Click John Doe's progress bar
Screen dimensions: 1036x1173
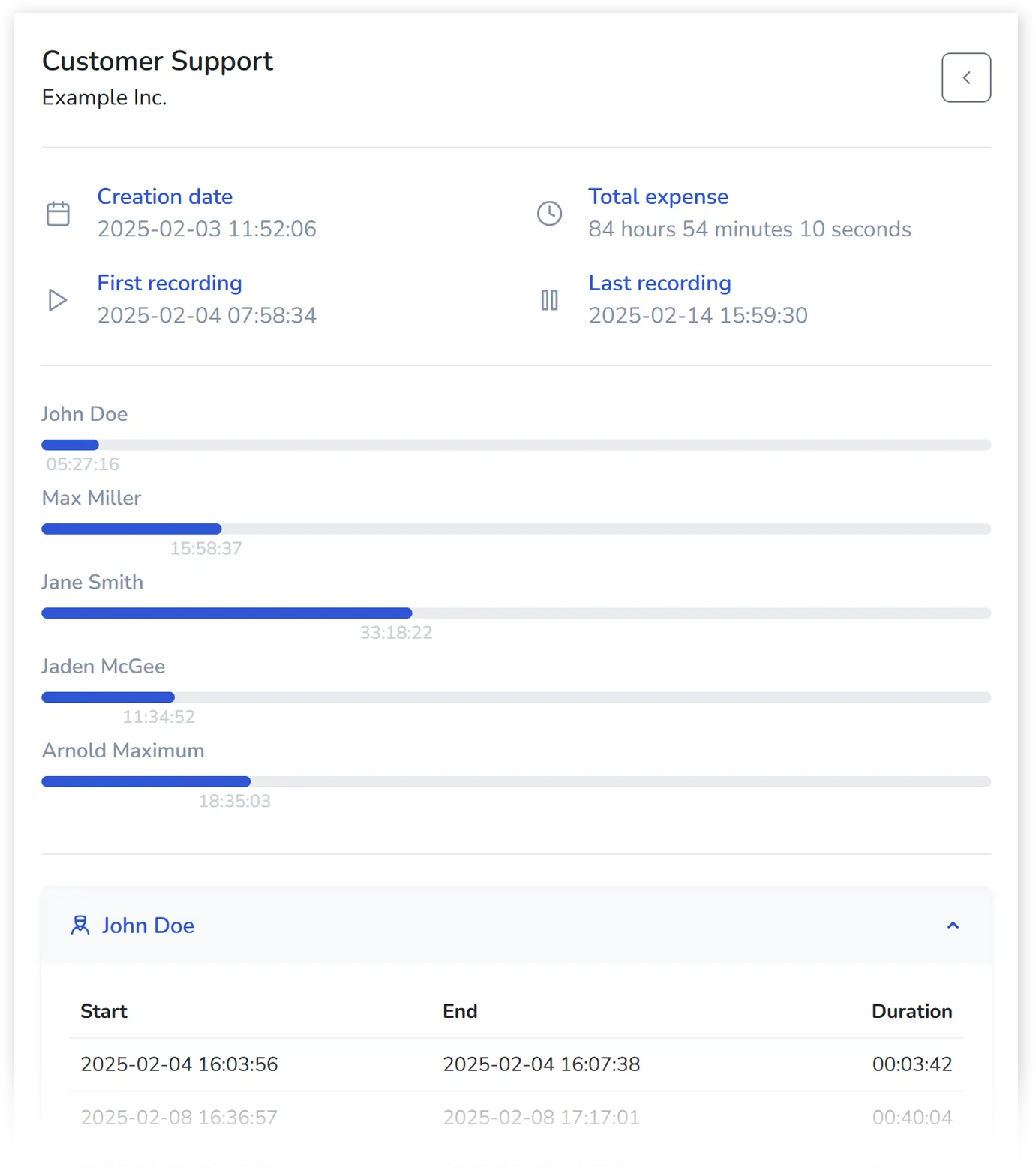[515, 445]
